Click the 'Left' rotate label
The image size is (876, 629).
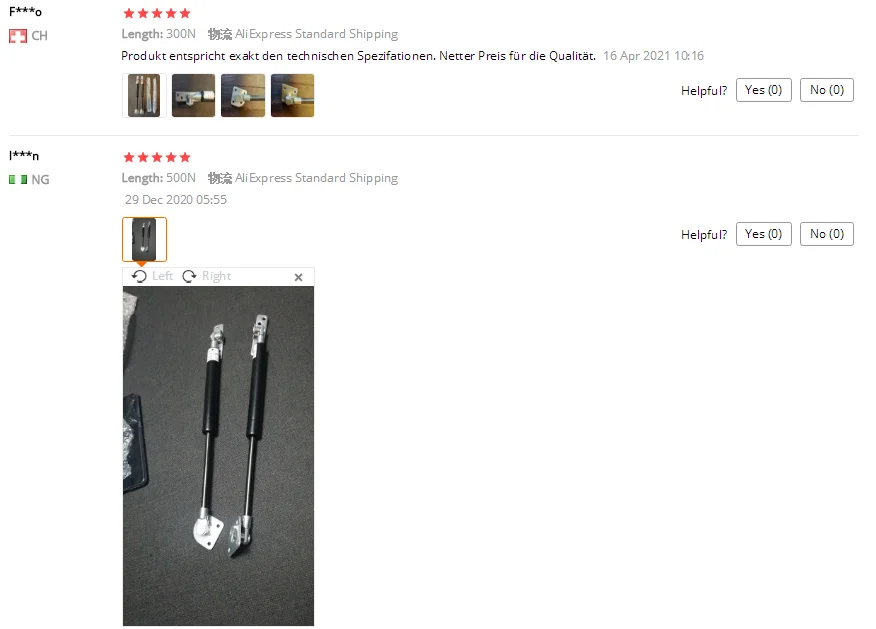162,276
